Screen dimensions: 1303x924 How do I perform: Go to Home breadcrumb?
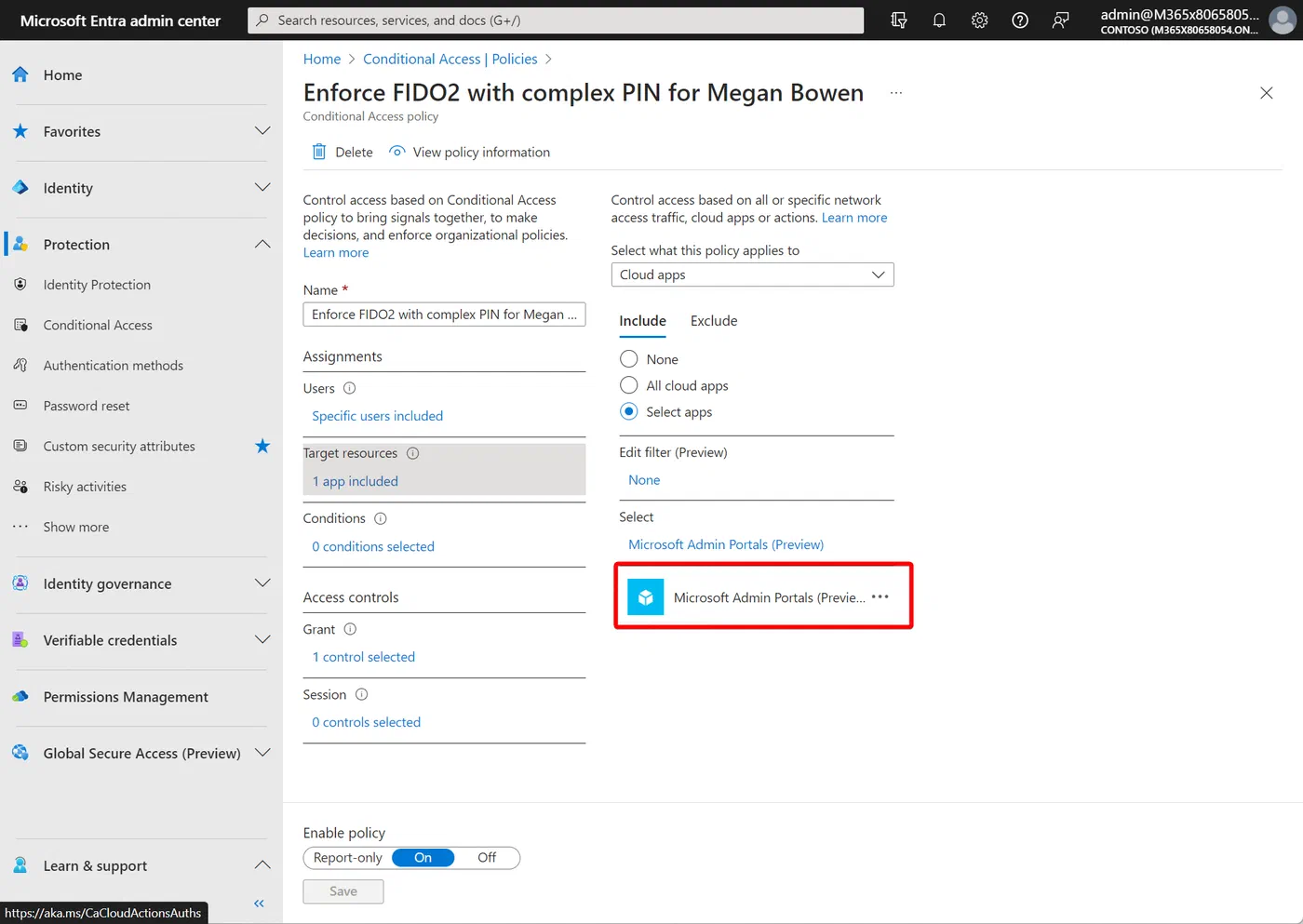pyautogui.click(x=322, y=59)
